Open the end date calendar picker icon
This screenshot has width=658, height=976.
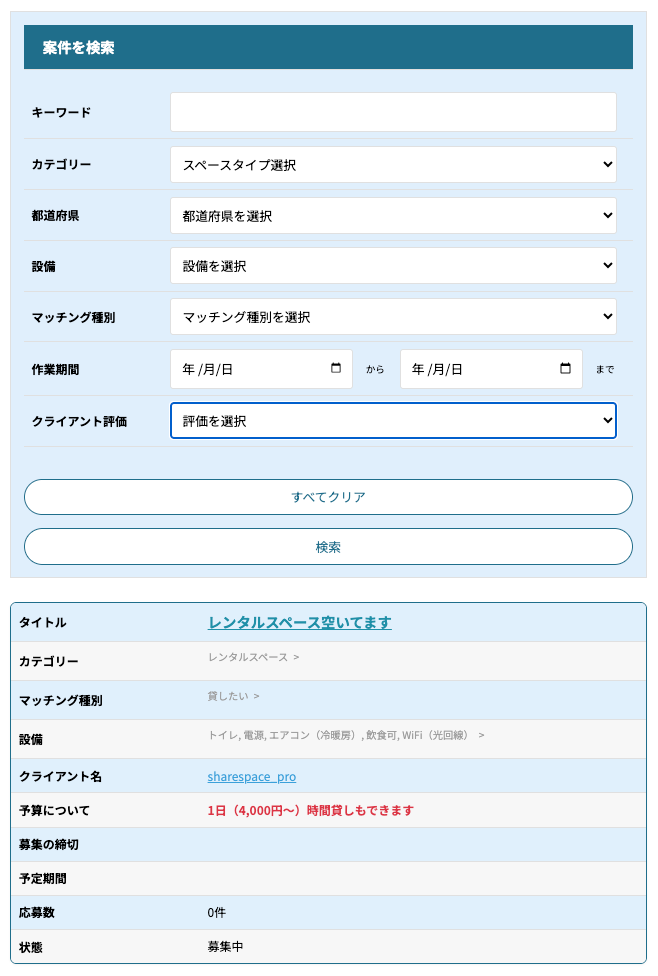pos(565,368)
